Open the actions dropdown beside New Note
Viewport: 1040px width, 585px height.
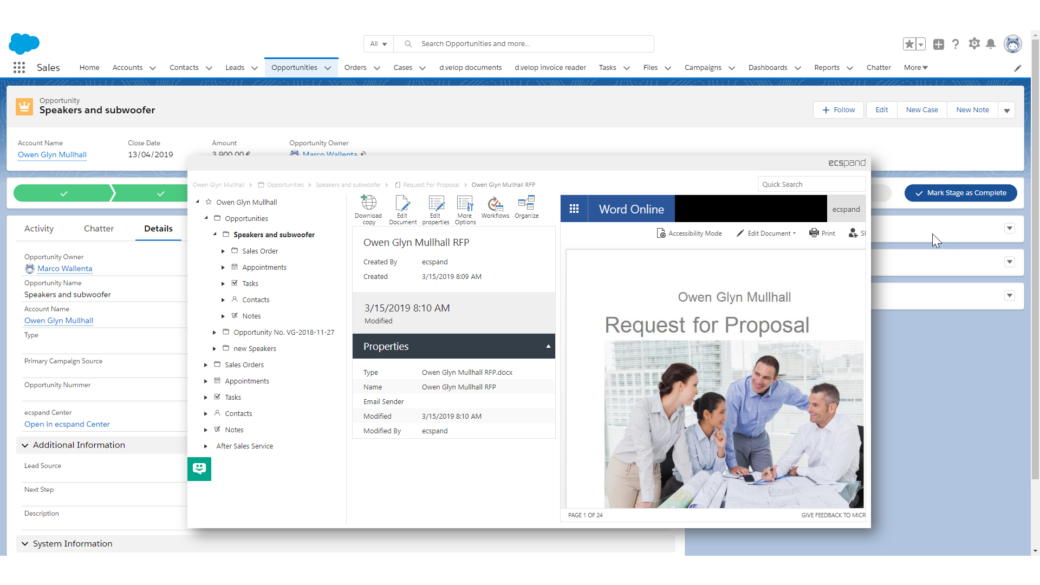[1007, 110]
